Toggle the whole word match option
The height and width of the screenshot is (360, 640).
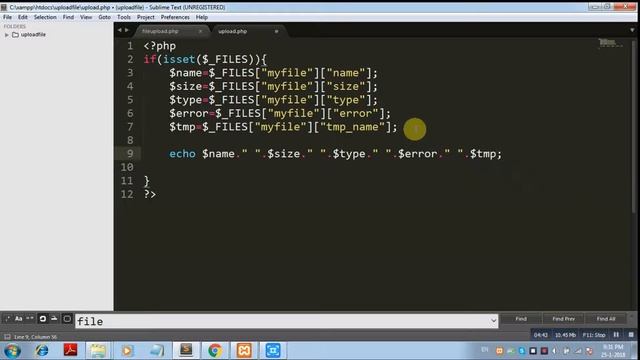click(x=30, y=319)
